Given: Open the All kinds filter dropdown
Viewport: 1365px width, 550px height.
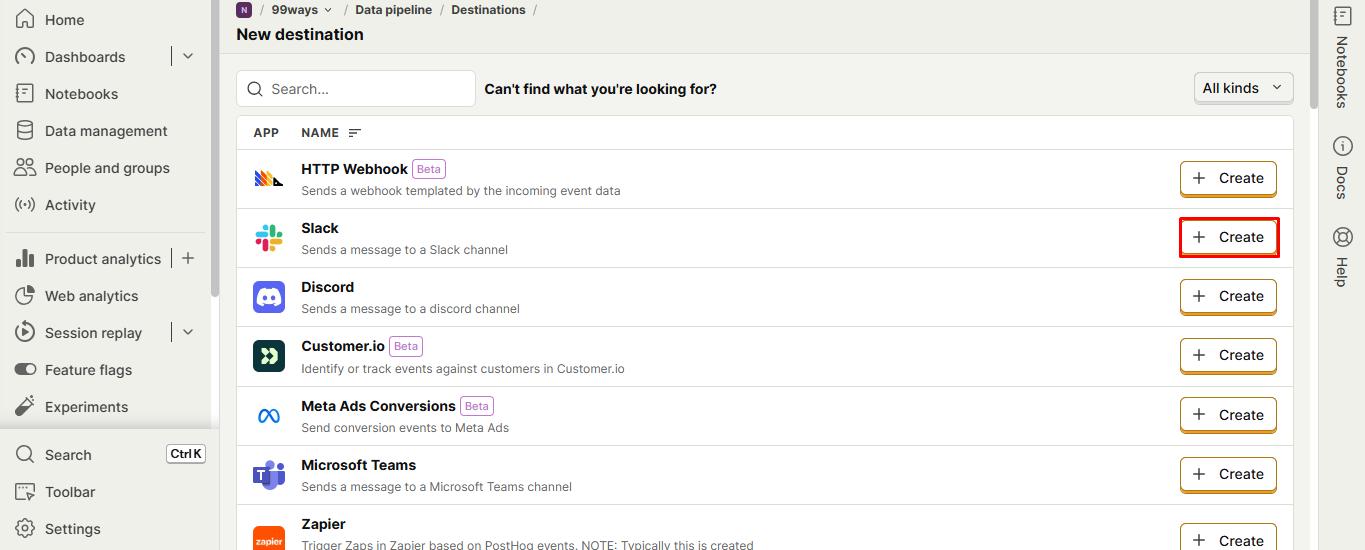Looking at the screenshot, I should click(1243, 88).
